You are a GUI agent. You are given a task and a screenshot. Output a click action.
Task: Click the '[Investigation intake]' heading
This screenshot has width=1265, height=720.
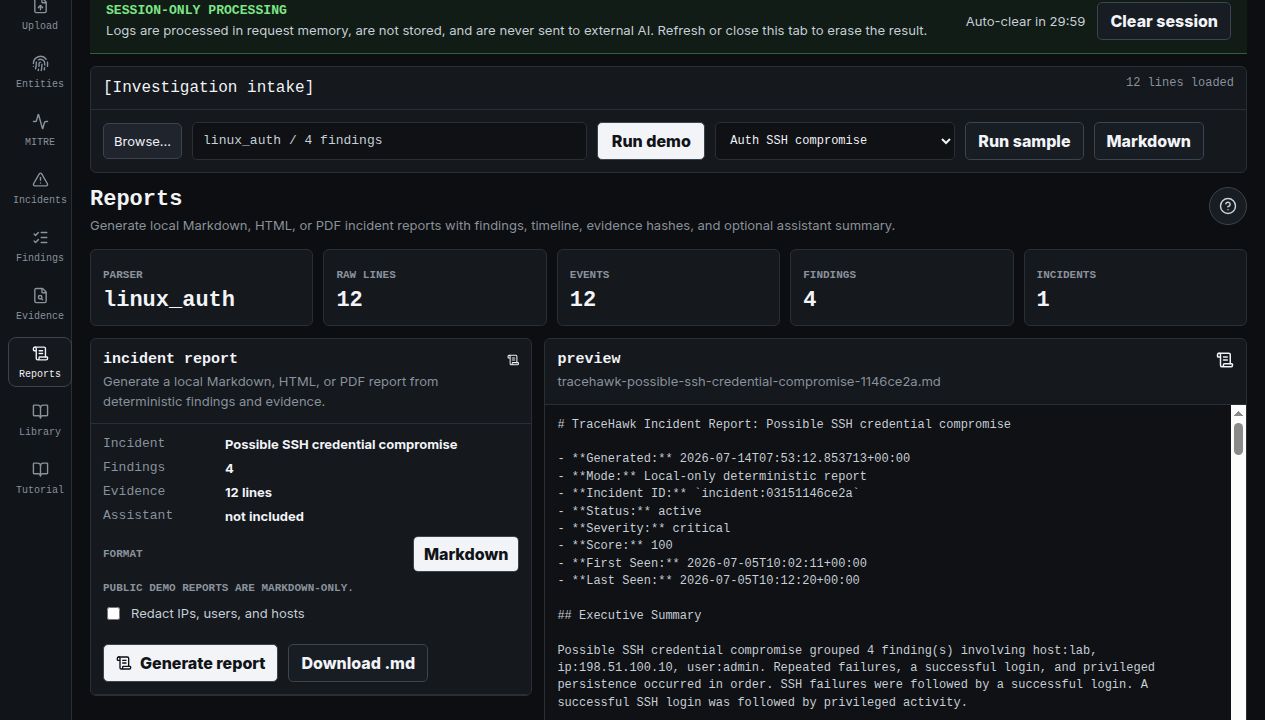(208, 87)
